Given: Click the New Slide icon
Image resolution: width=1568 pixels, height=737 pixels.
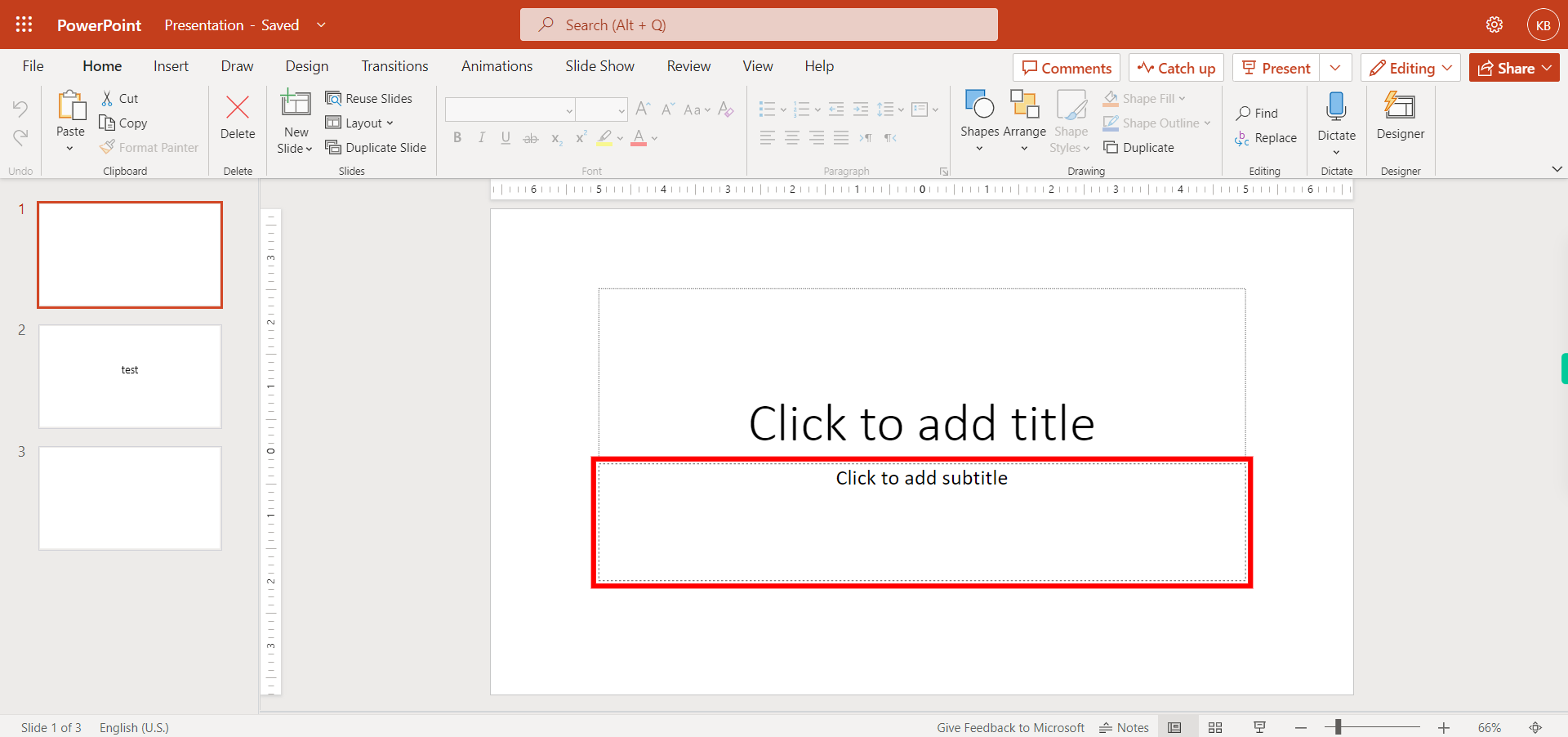Looking at the screenshot, I should coord(296,104).
